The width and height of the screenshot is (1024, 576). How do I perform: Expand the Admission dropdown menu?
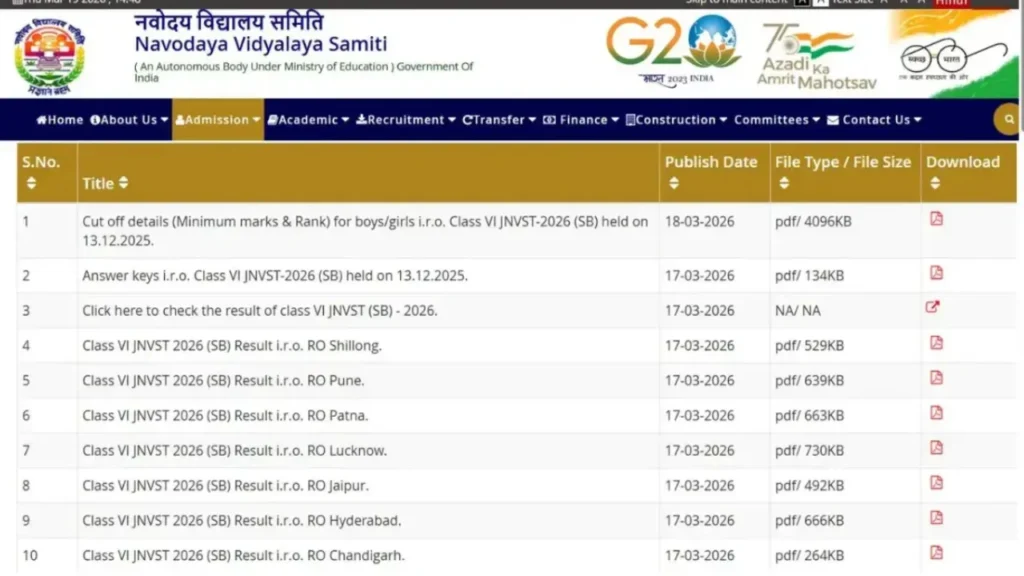tap(217, 120)
